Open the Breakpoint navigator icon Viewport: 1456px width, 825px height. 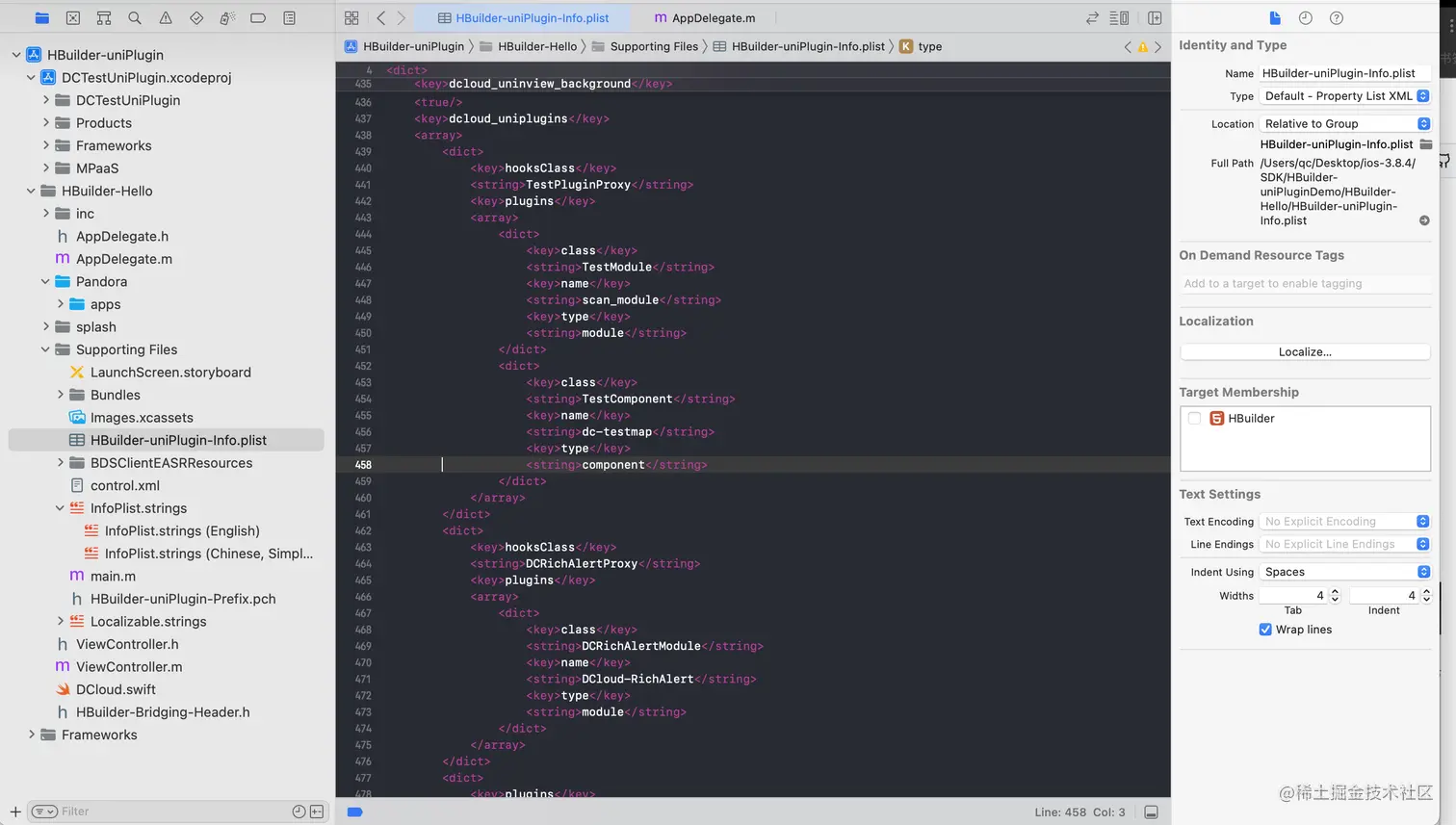point(258,17)
